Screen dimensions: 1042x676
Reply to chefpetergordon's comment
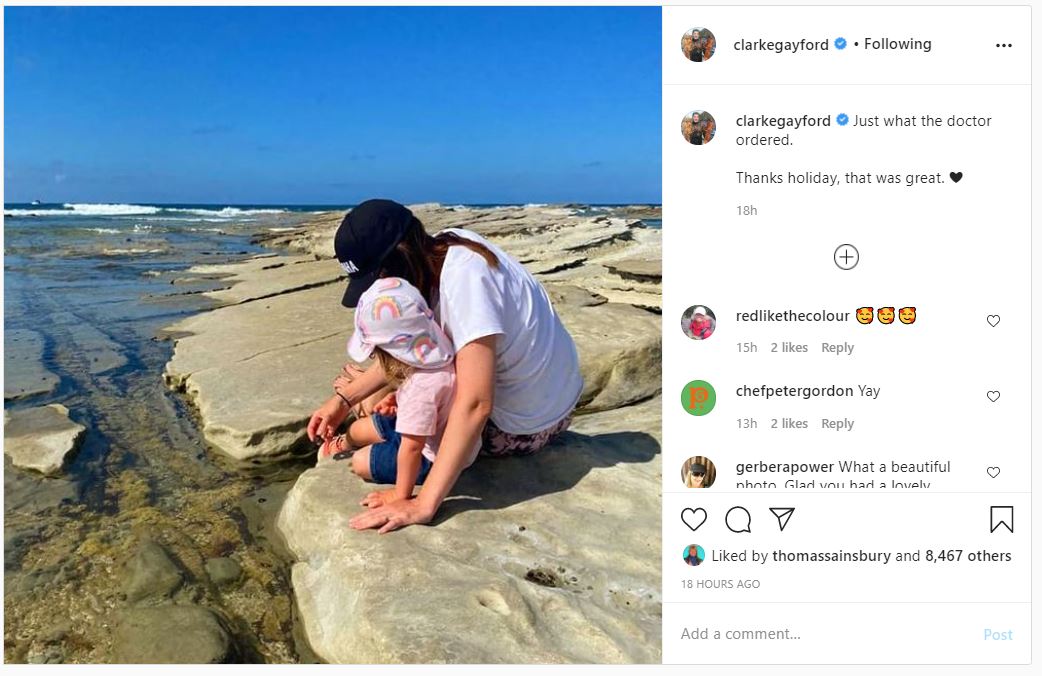837,424
